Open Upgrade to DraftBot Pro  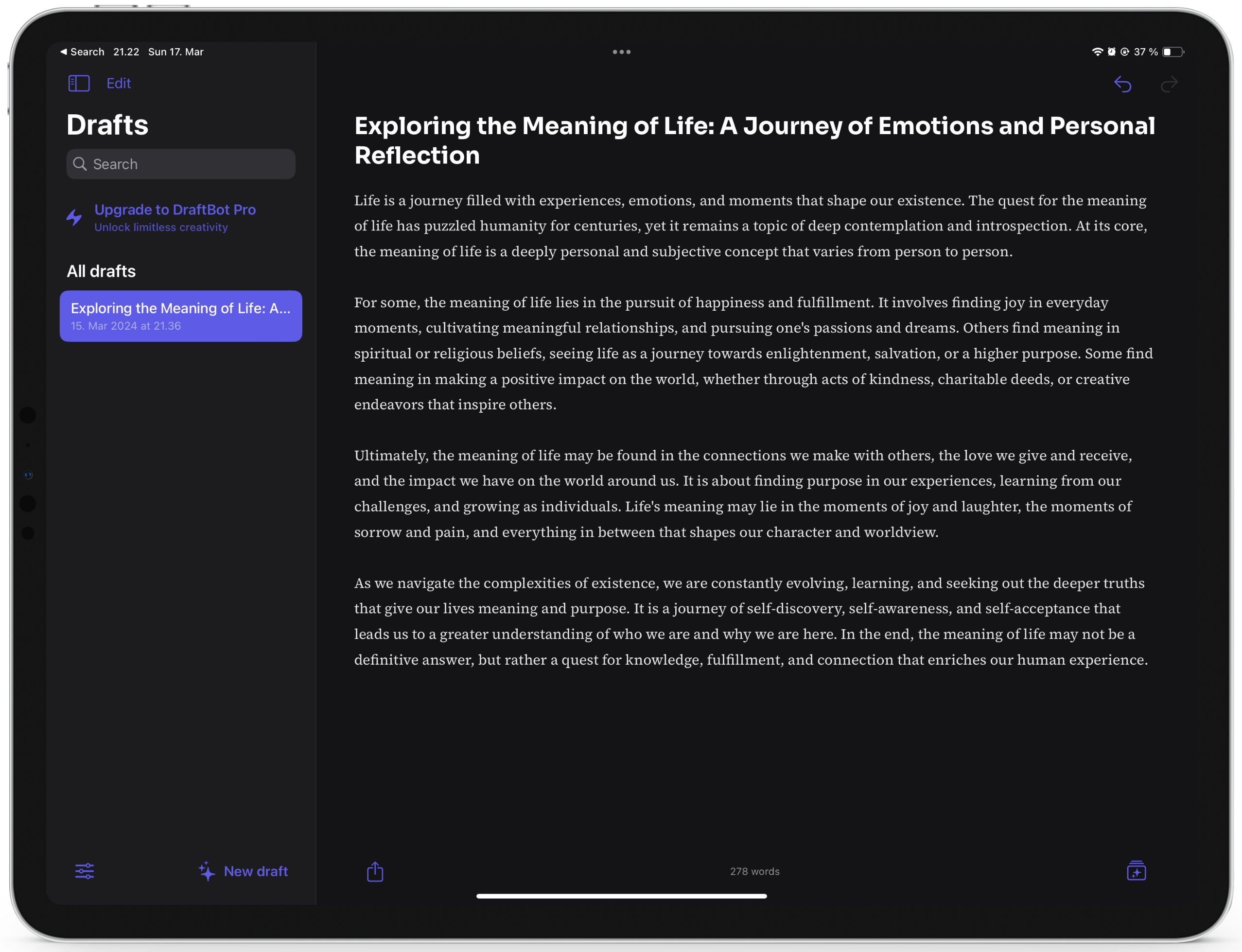point(175,209)
